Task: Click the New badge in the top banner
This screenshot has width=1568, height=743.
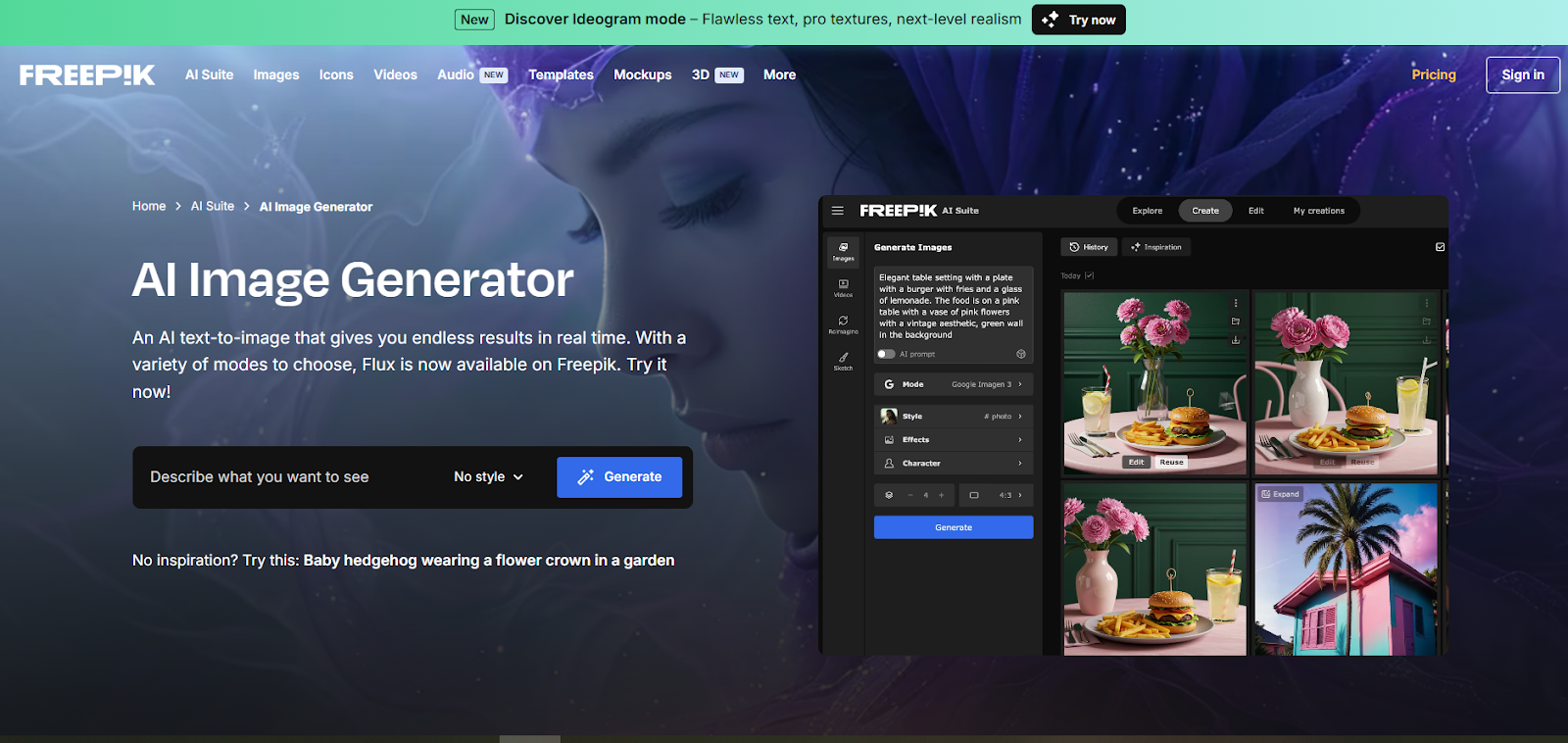Action: [475, 20]
